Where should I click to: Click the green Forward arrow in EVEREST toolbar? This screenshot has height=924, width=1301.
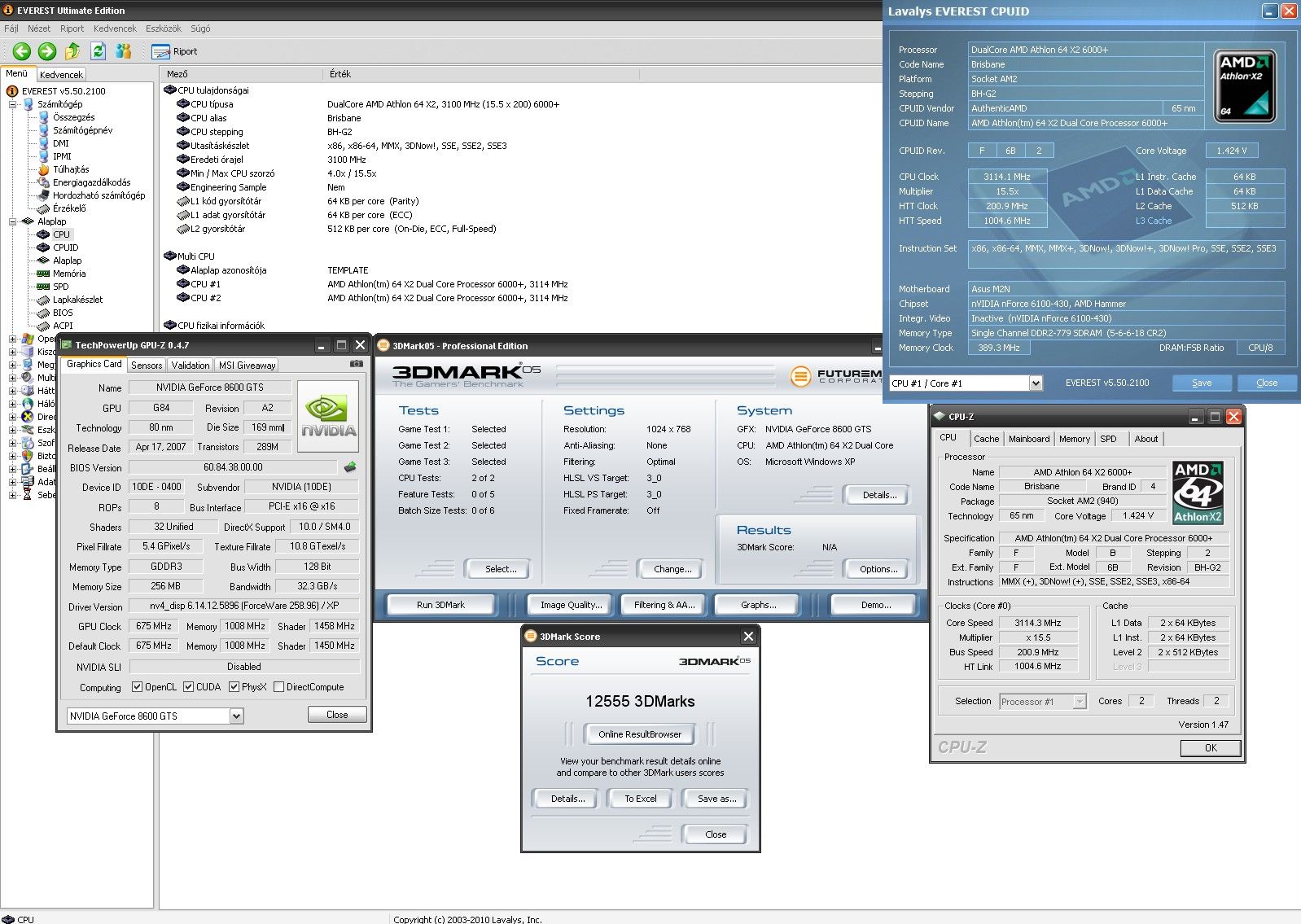tap(47, 51)
